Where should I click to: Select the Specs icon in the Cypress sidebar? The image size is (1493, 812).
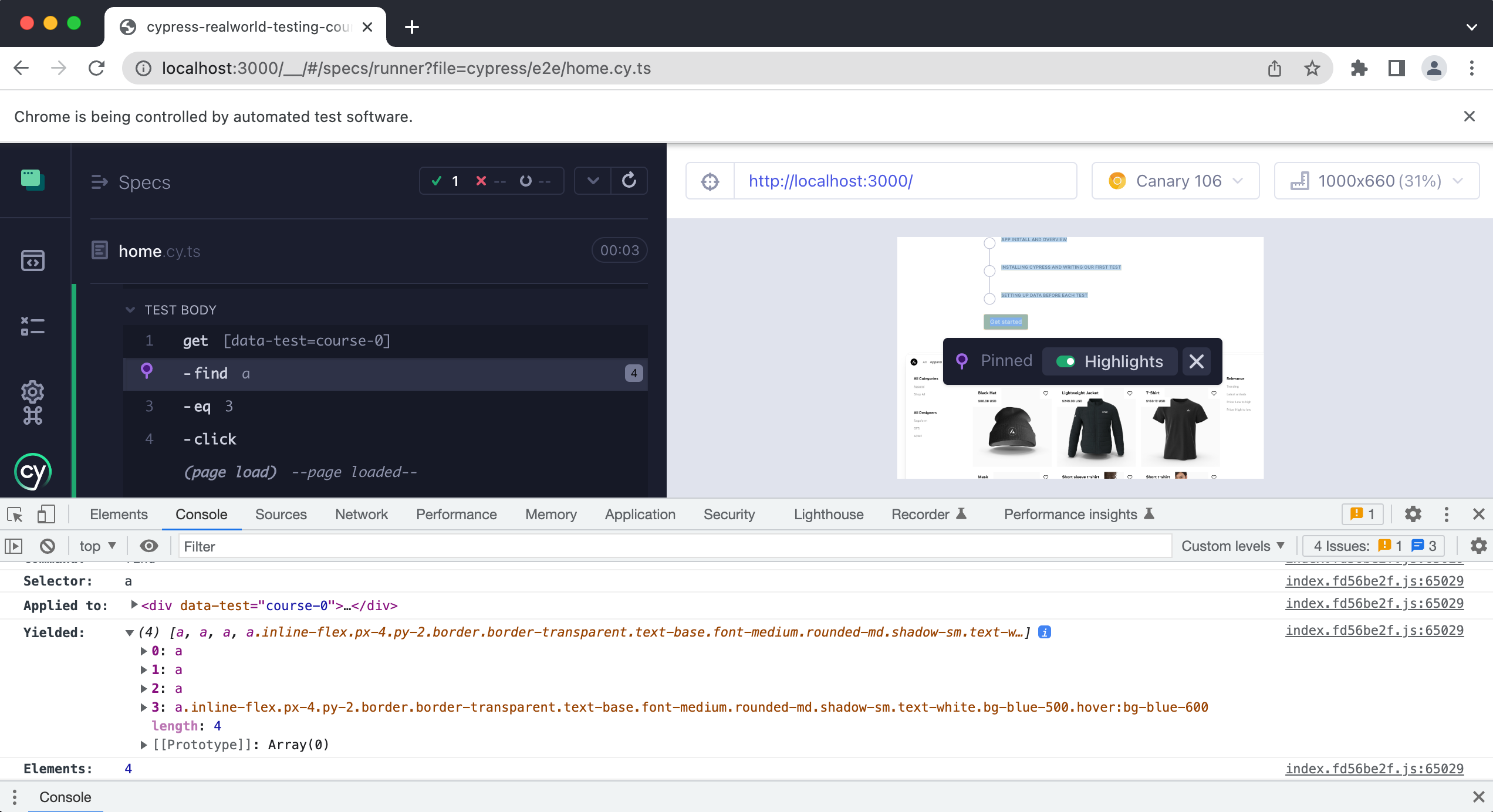pyautogui.click(x=33, y=180)
